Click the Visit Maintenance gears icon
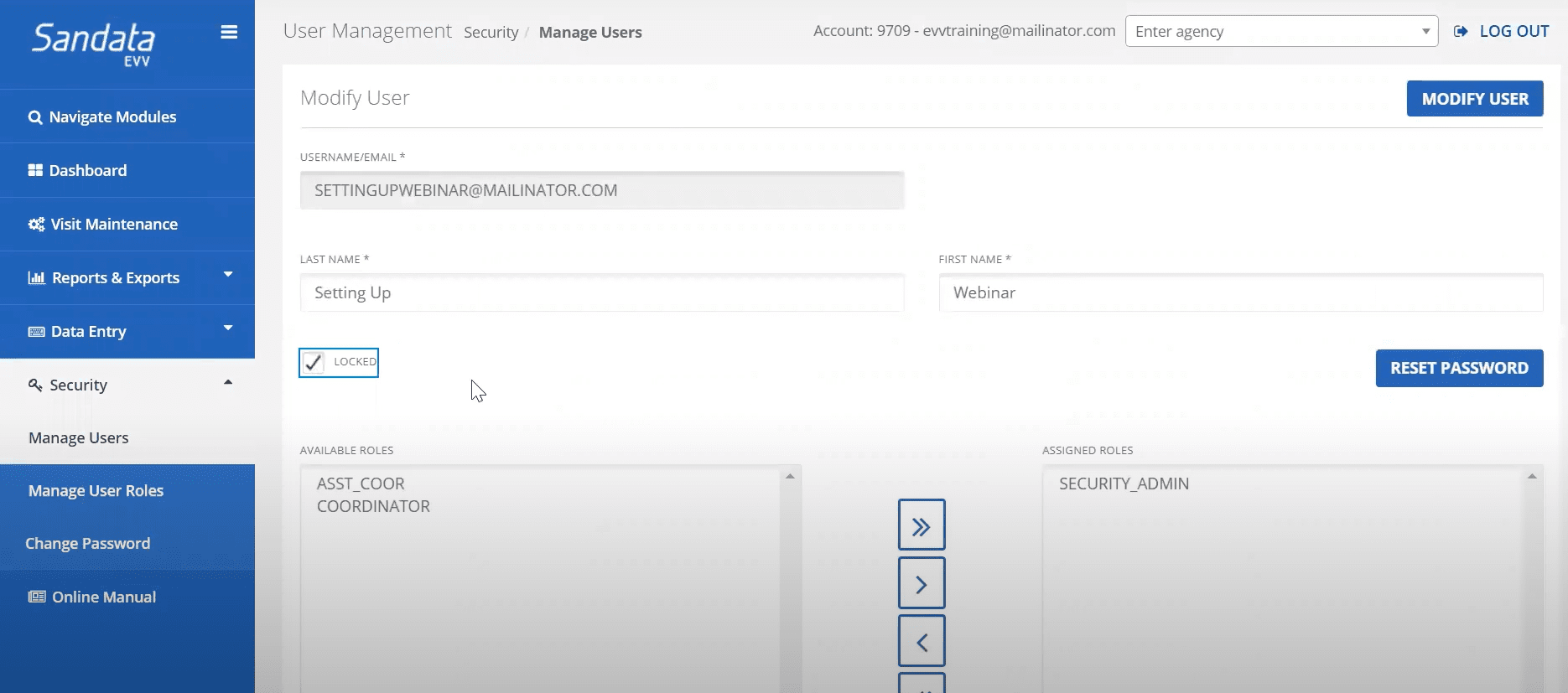Image resolution: width=1568 pixels, height=693 pixels. tap(36, 225)
